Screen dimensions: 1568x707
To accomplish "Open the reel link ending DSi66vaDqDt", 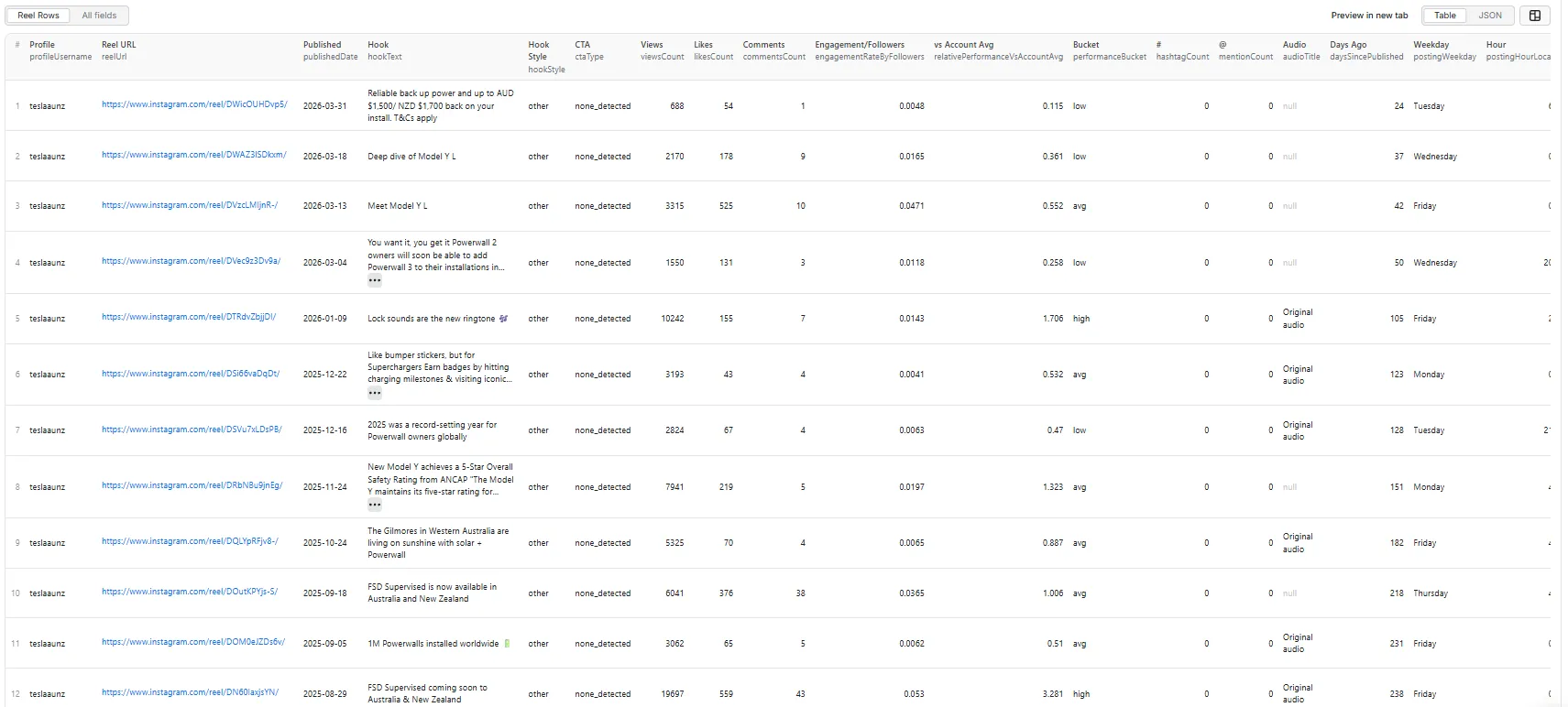I will coord(191,374).
